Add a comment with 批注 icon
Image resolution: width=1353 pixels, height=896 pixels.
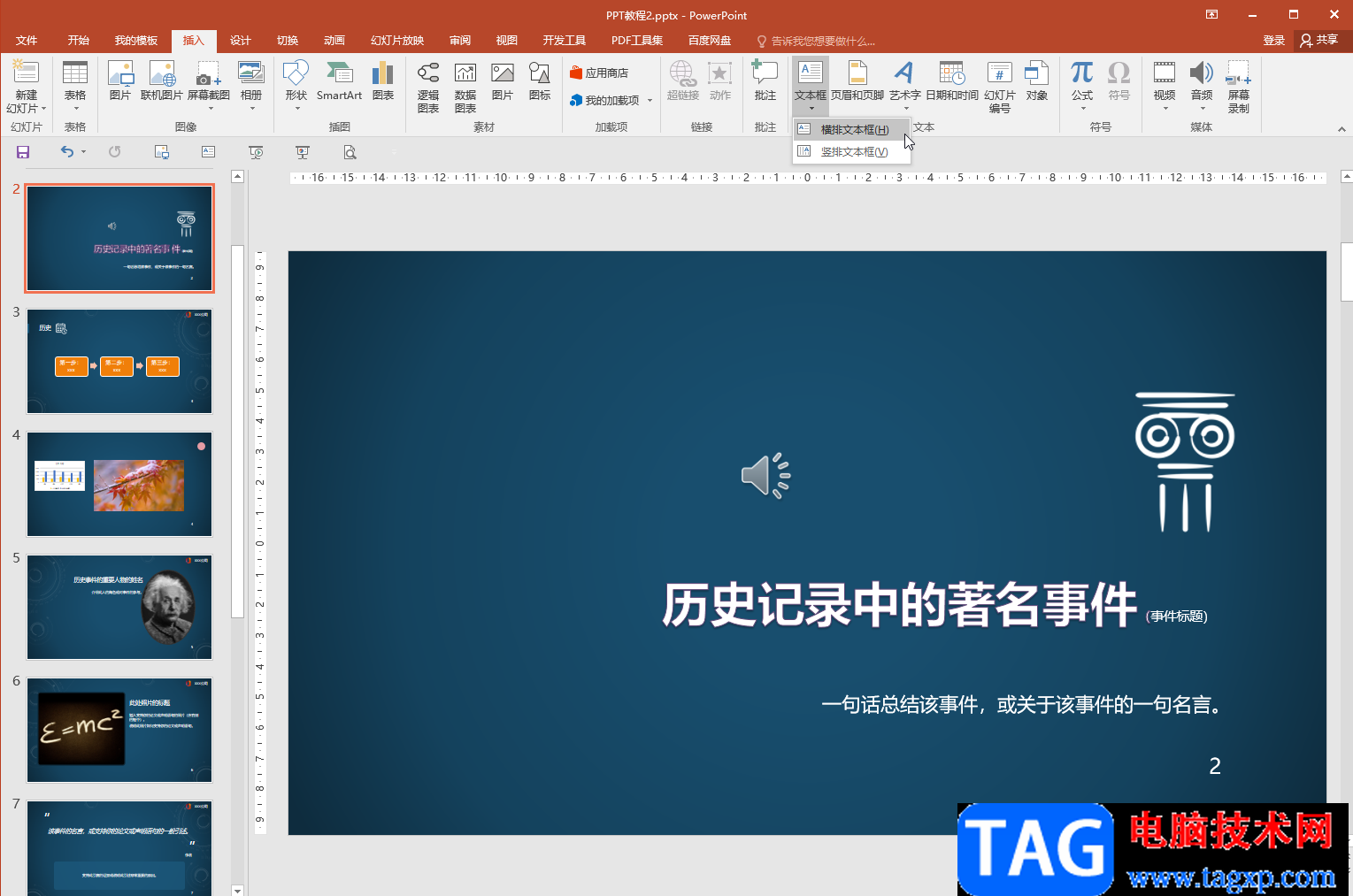click(x=765, y=81)
